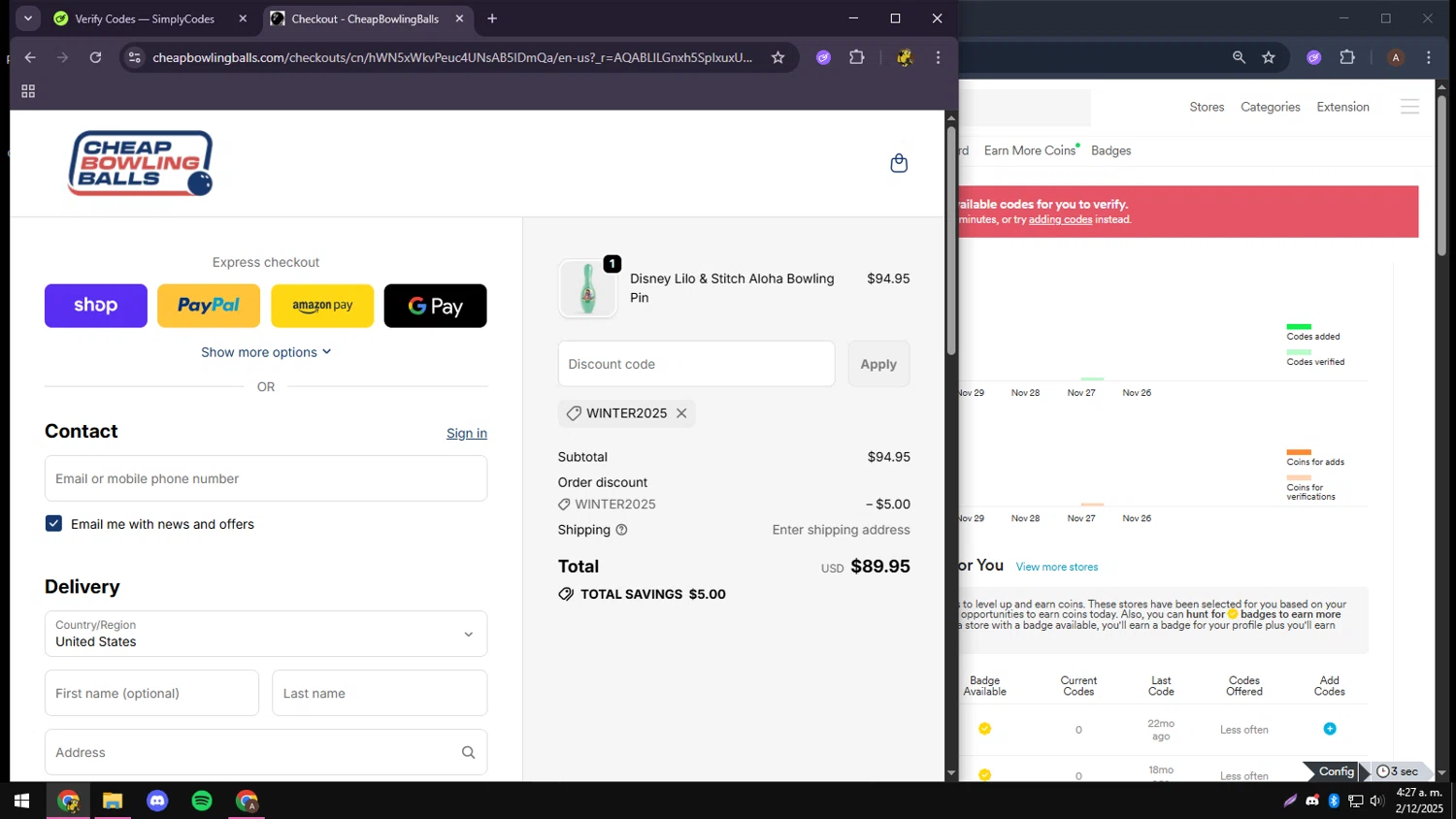Switch to the Badges tab
Image resolution: width=1456 pixels, height=819 pixels.
[1110, 150]
